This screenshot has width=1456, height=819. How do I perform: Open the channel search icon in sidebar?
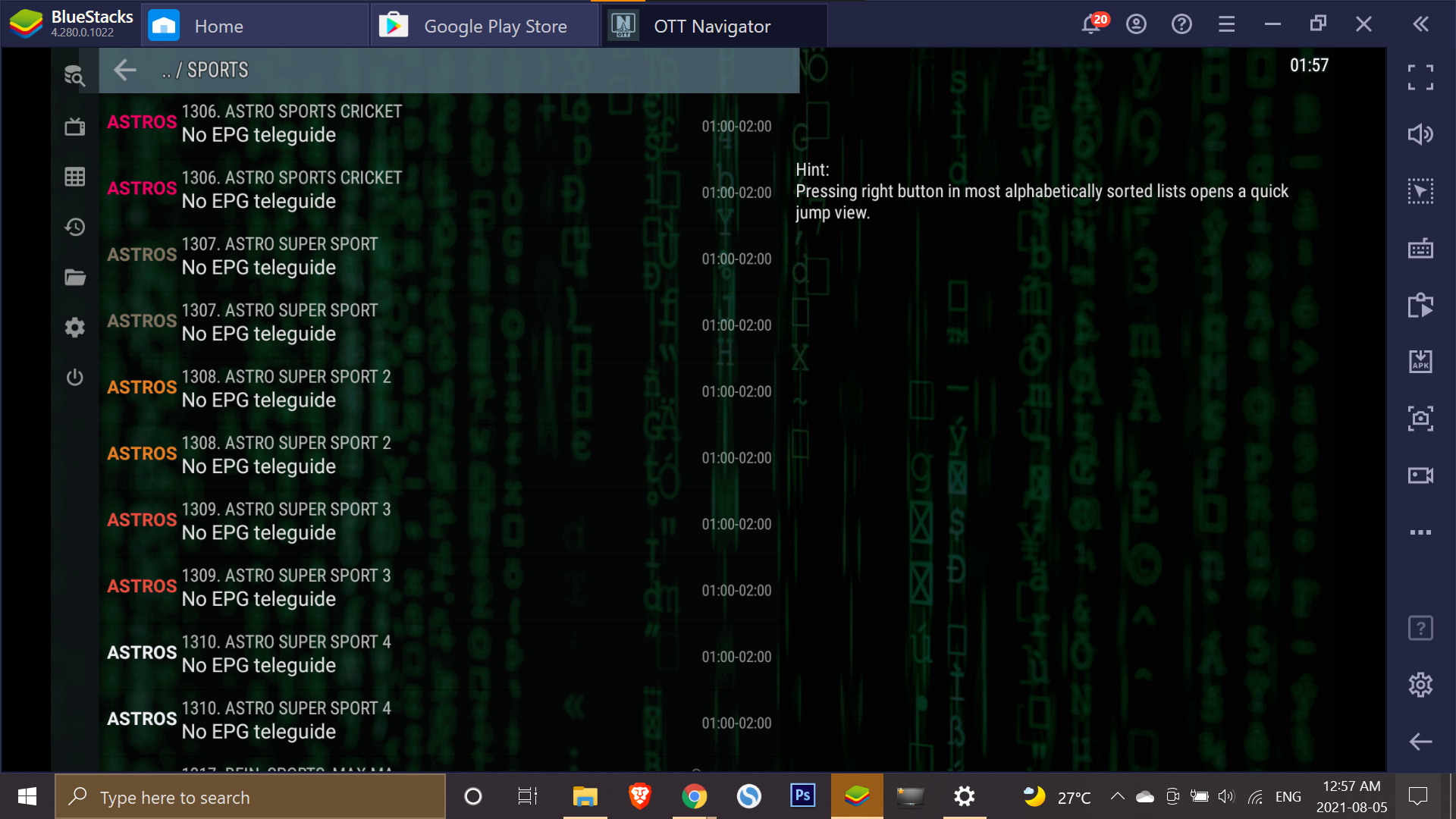click(74, 76)
